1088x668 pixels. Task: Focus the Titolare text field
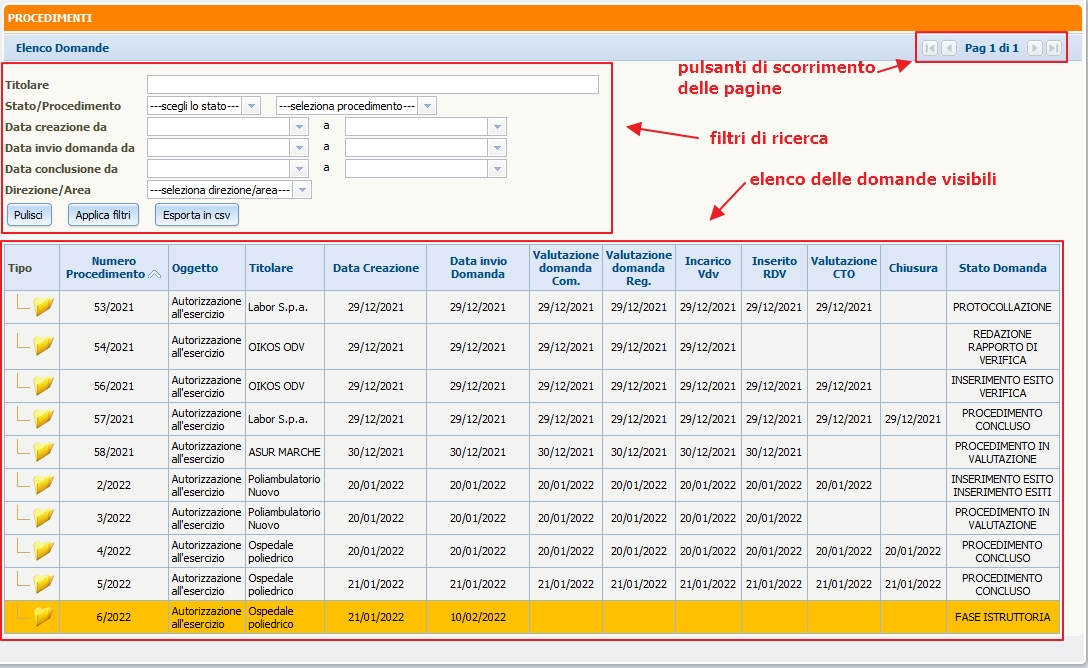[x=372, y=85]
